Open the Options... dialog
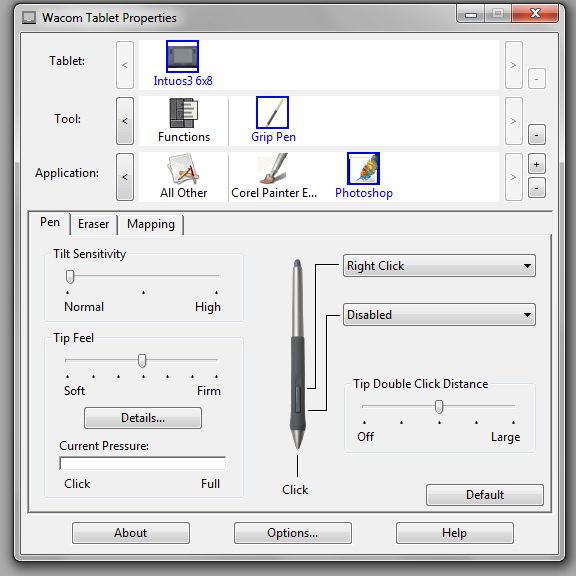This screenshot has width=576, height=576. point(292,533)
